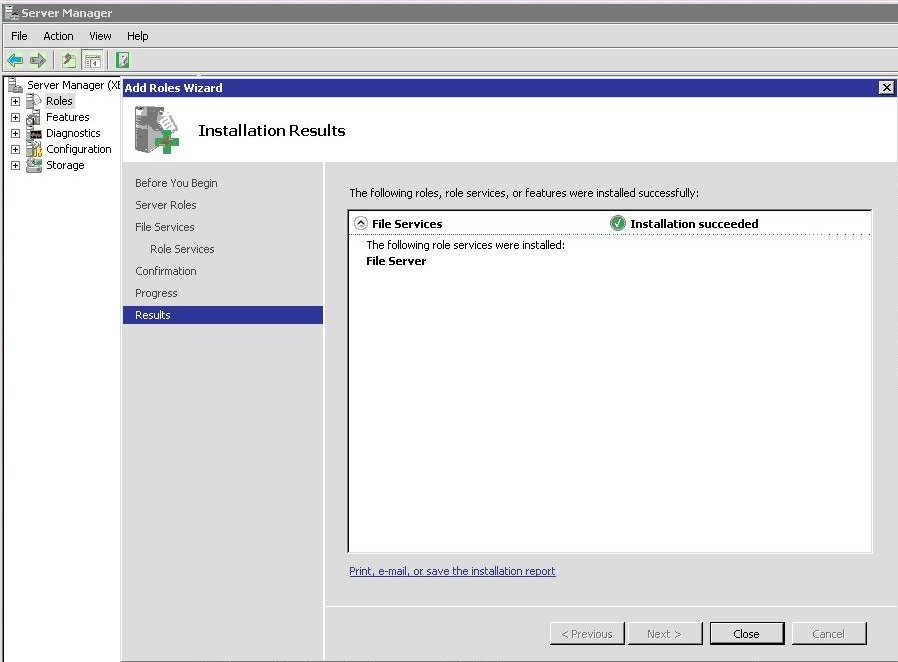Click the green Back arrow toolbar icon
Image resolution: width=898 pixels, height=662 pixels.
(15, 60)
